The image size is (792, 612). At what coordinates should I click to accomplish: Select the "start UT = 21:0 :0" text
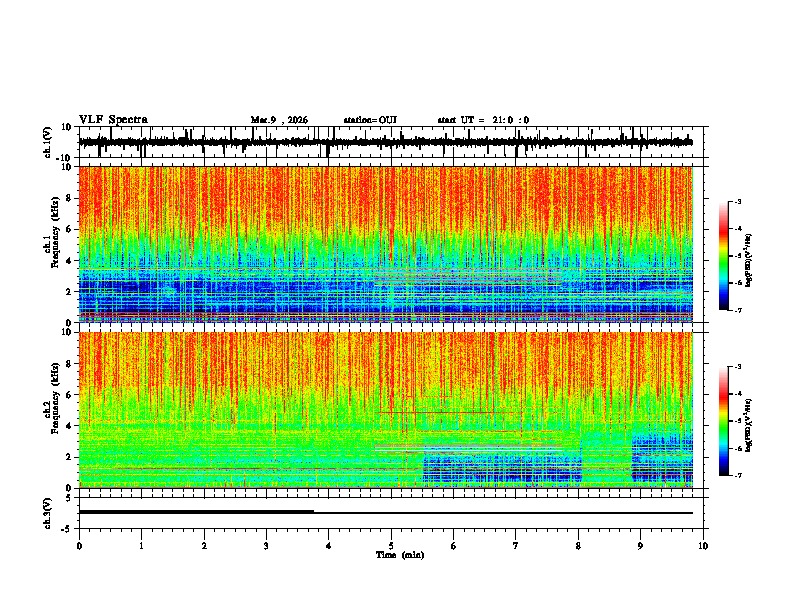[483, 120]
